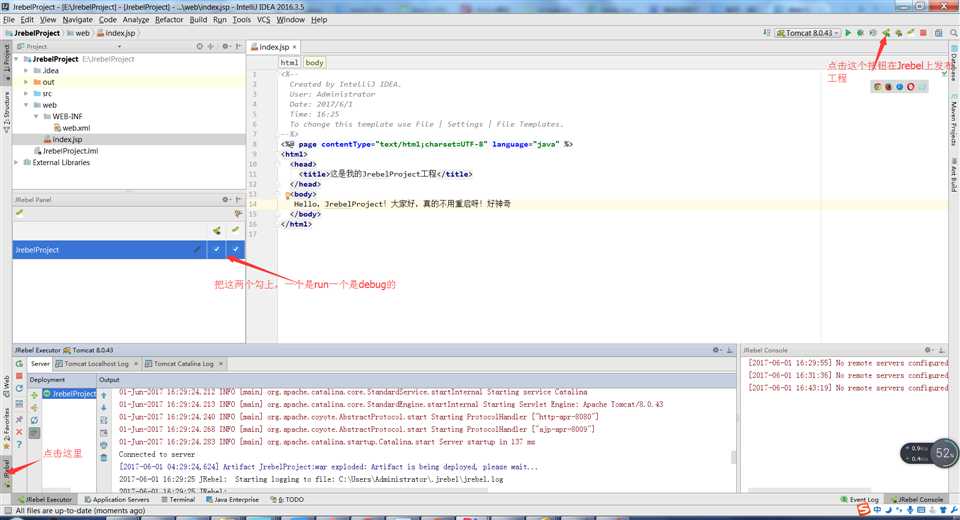Image resolution: width=960 pixels, height=520 pixels.
Task: Open the Build menu
Action: [x=198, y=20]
